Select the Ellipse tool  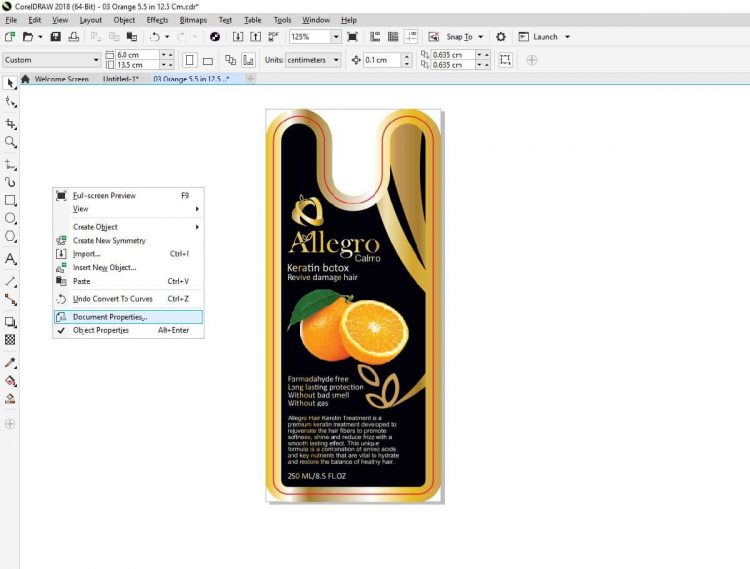point(10,219)
